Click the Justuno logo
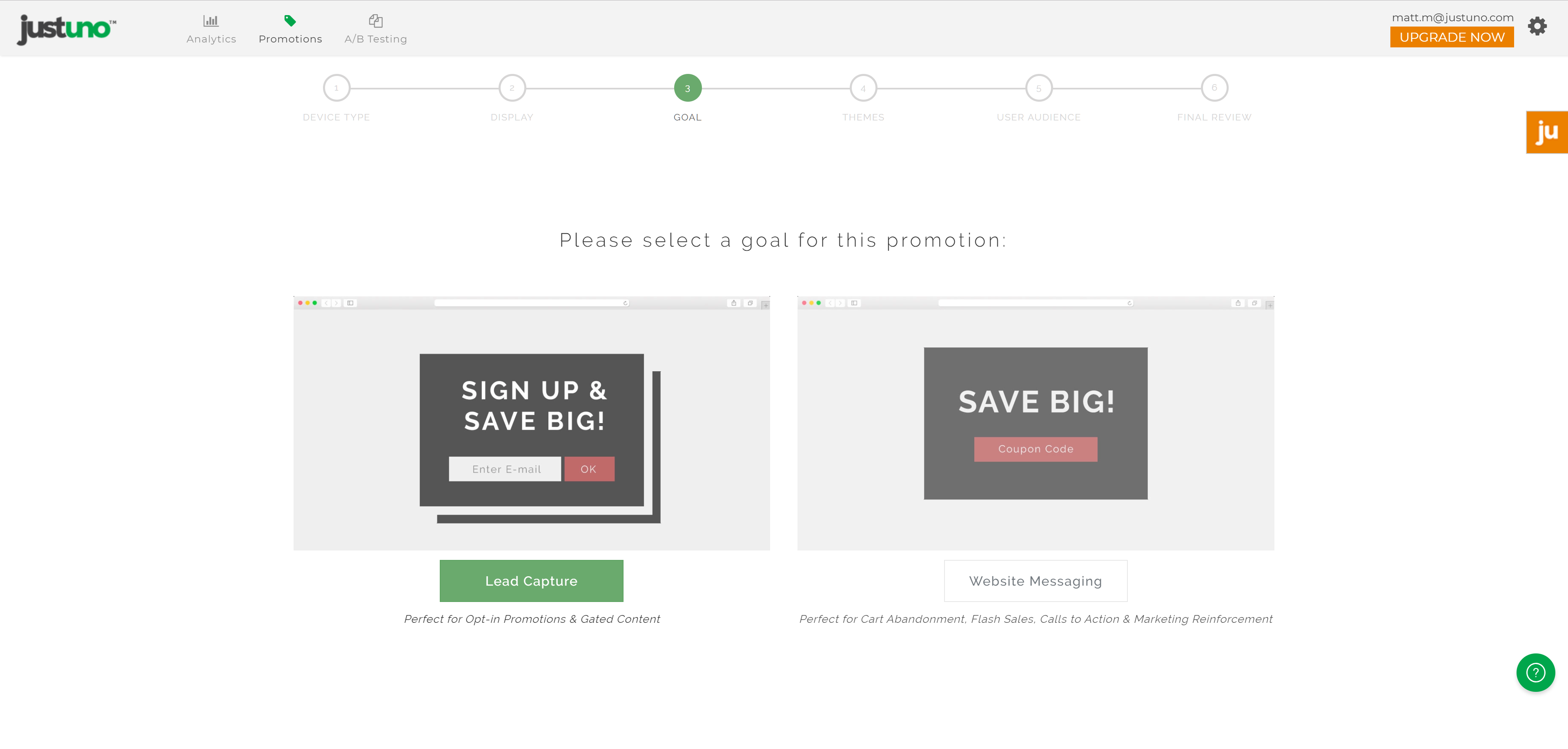1568x749 pixels. (66, 29)
